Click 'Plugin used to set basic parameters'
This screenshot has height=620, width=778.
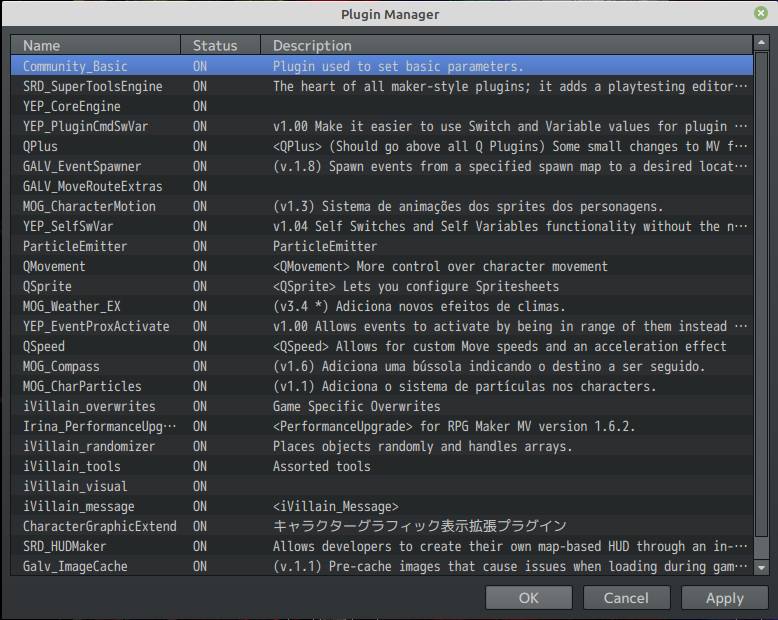397,66
